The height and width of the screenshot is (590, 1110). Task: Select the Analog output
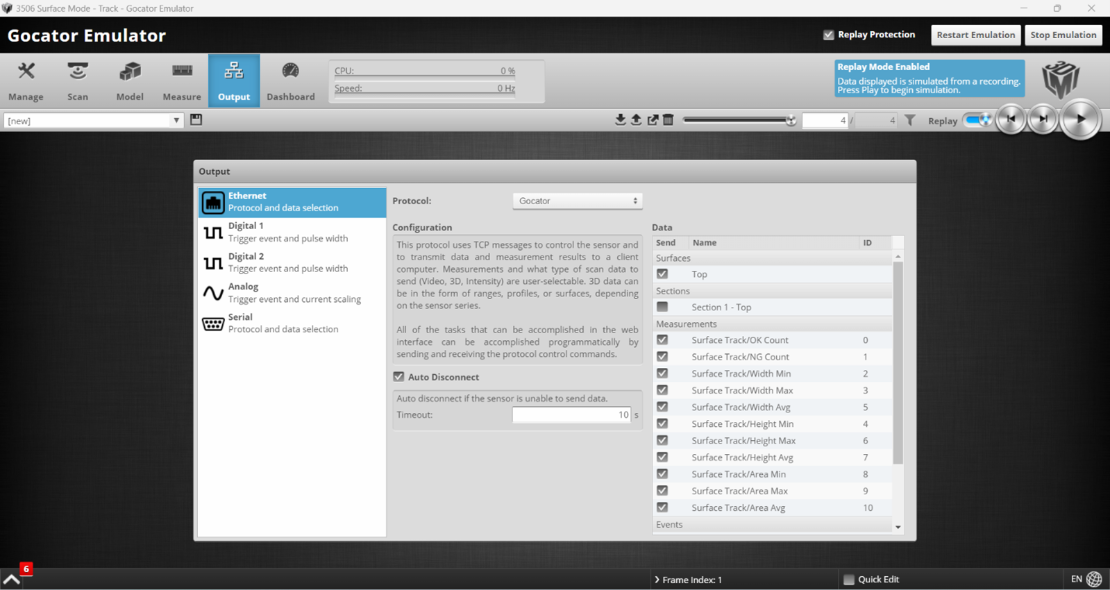[292, 293]
